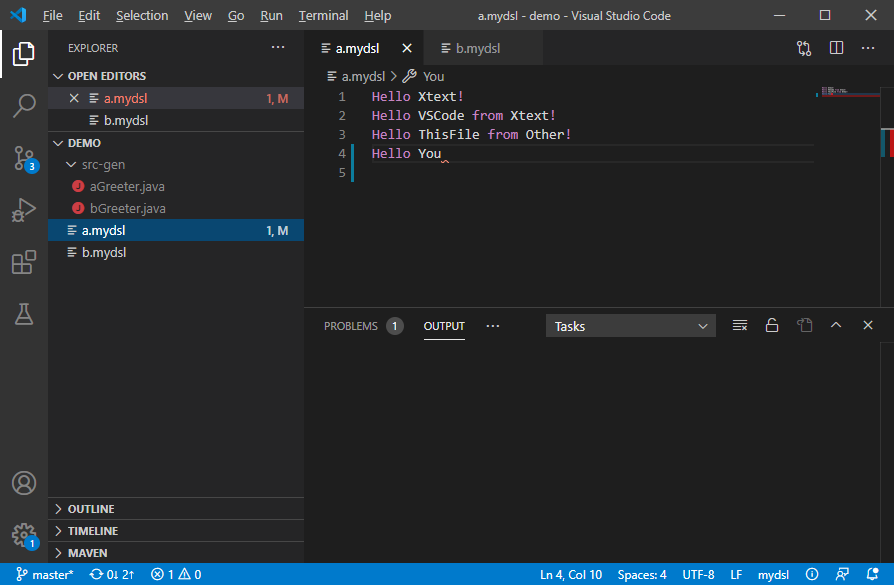Click the word Xtext! on line 1
Image resolution: width=894 pixels, height=585 pixels.
(441, 96)
